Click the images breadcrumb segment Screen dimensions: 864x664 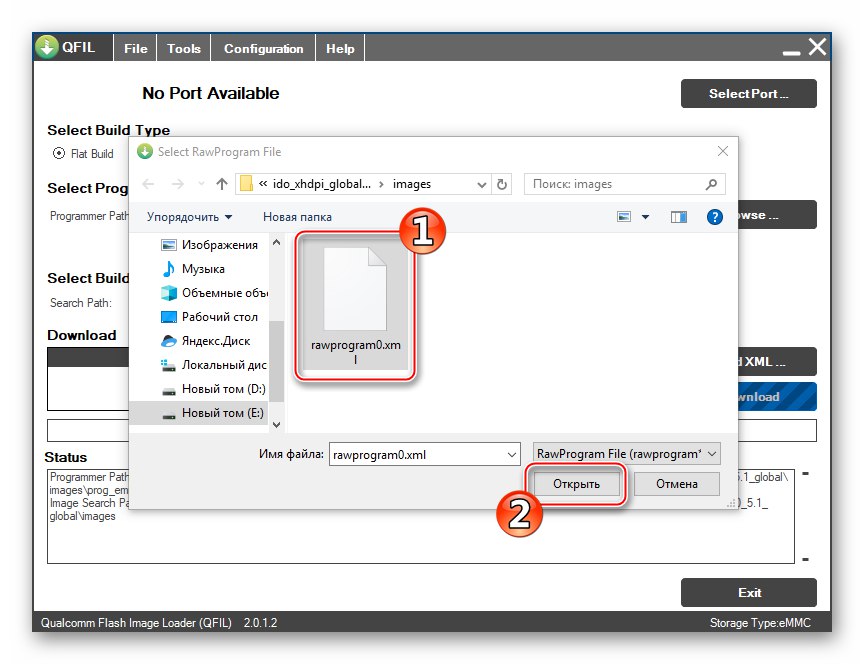pos(412,184)
